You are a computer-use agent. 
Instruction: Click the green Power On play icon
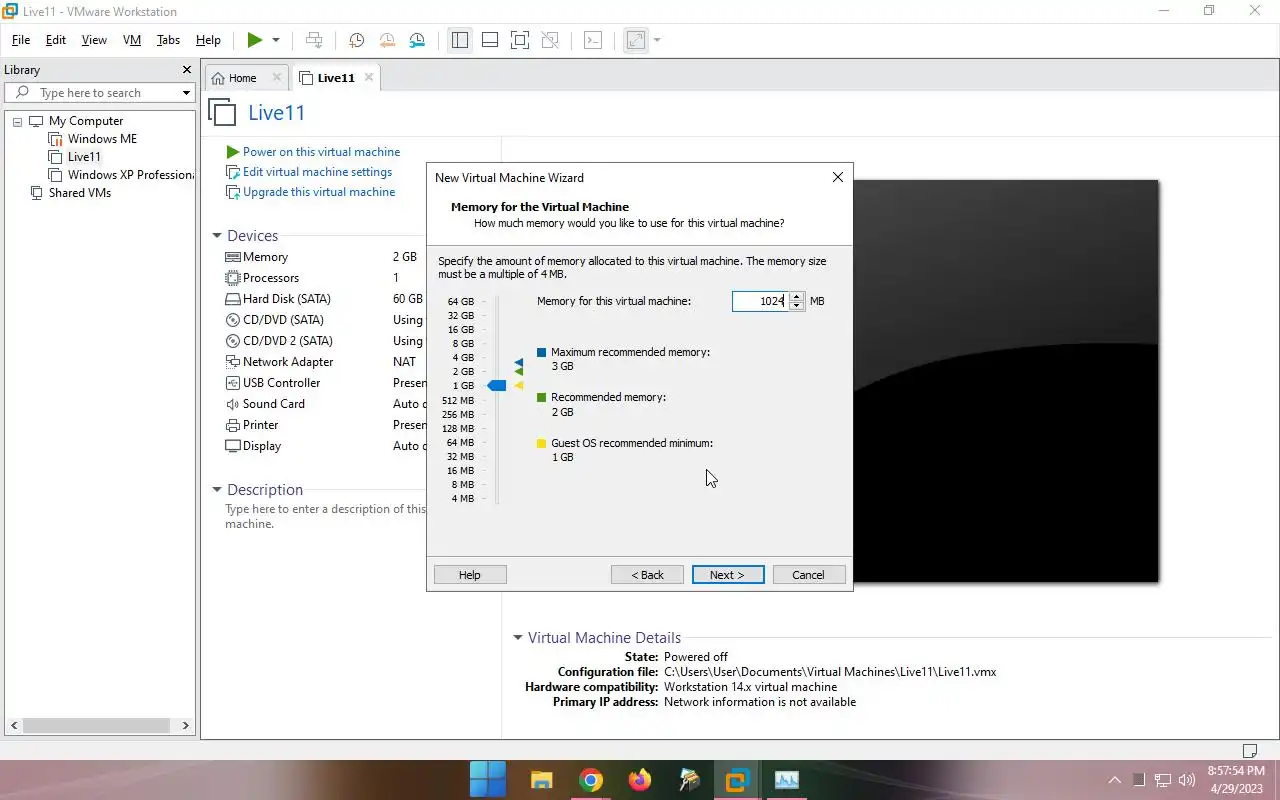point(255,40)
